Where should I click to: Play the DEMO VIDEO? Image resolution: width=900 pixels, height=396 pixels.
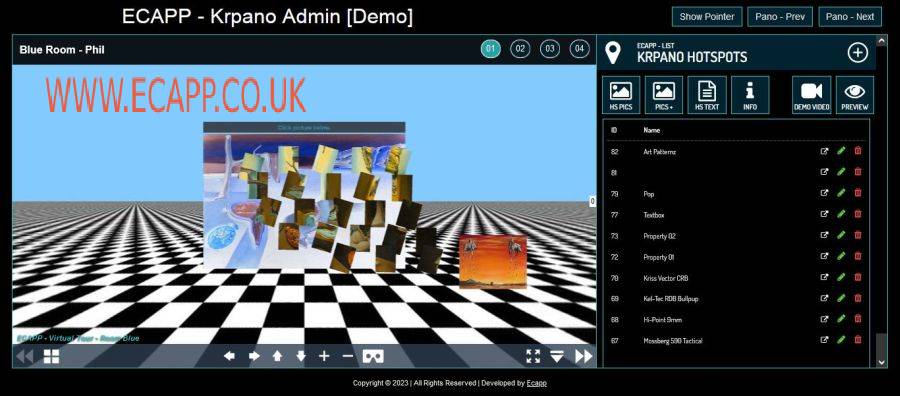tap(812, 95)
